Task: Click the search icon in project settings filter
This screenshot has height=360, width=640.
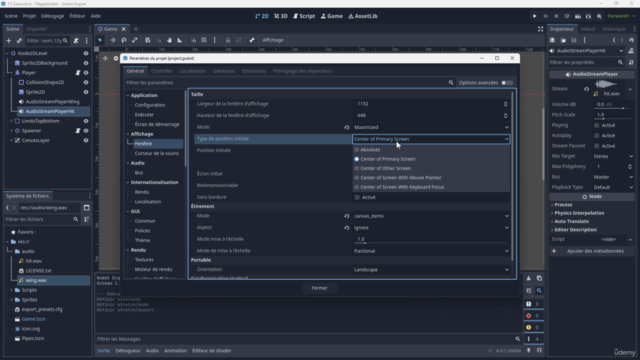Action: pyautogui.click(x=451, y=82)
